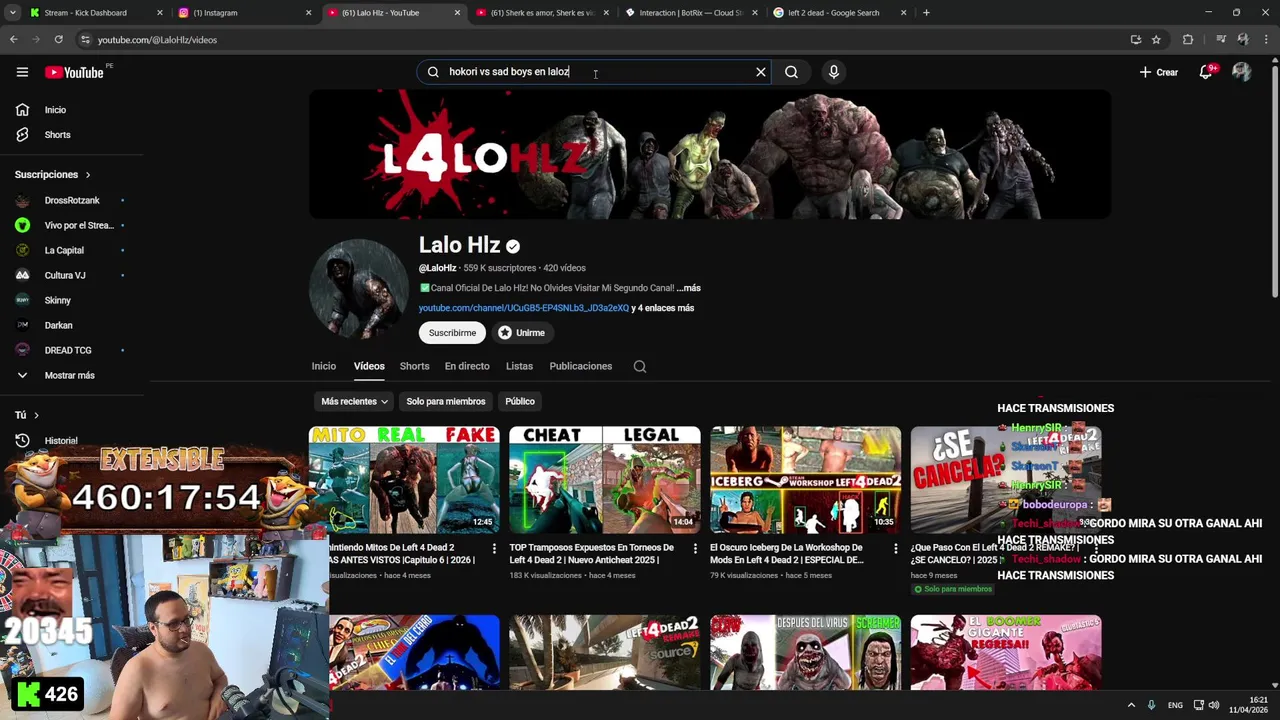Expand the Suscripciones section

click(52, 175)
